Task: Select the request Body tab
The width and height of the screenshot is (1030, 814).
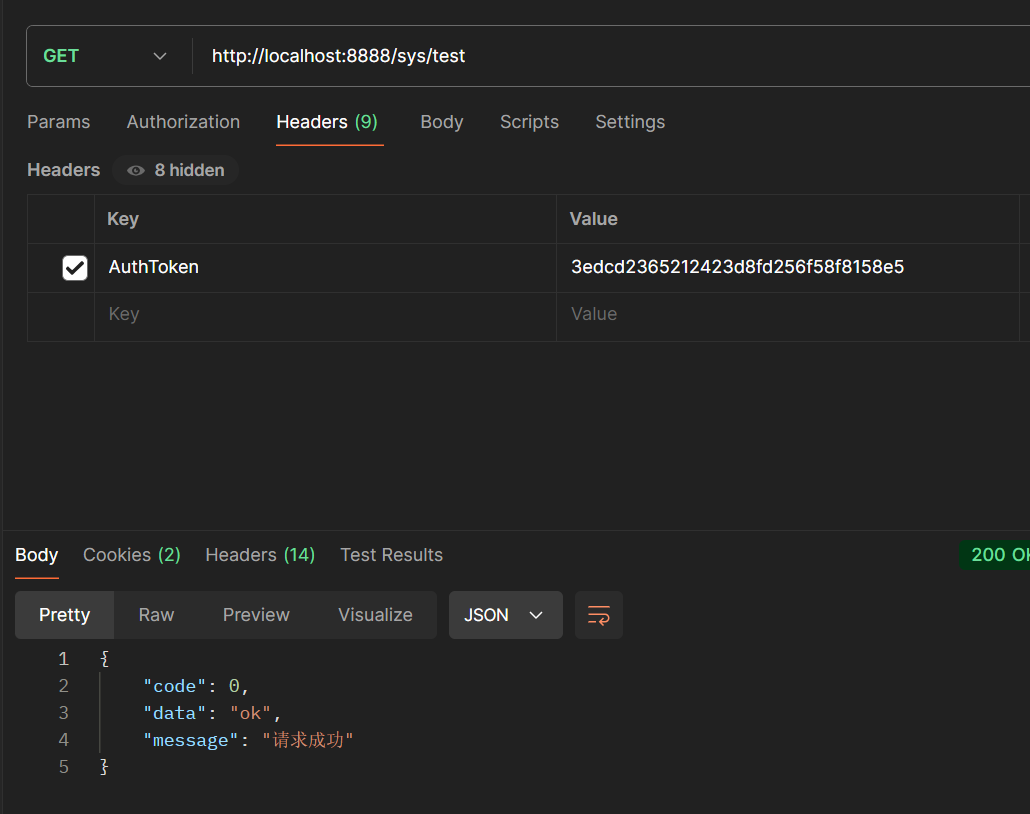Action: 441,122
